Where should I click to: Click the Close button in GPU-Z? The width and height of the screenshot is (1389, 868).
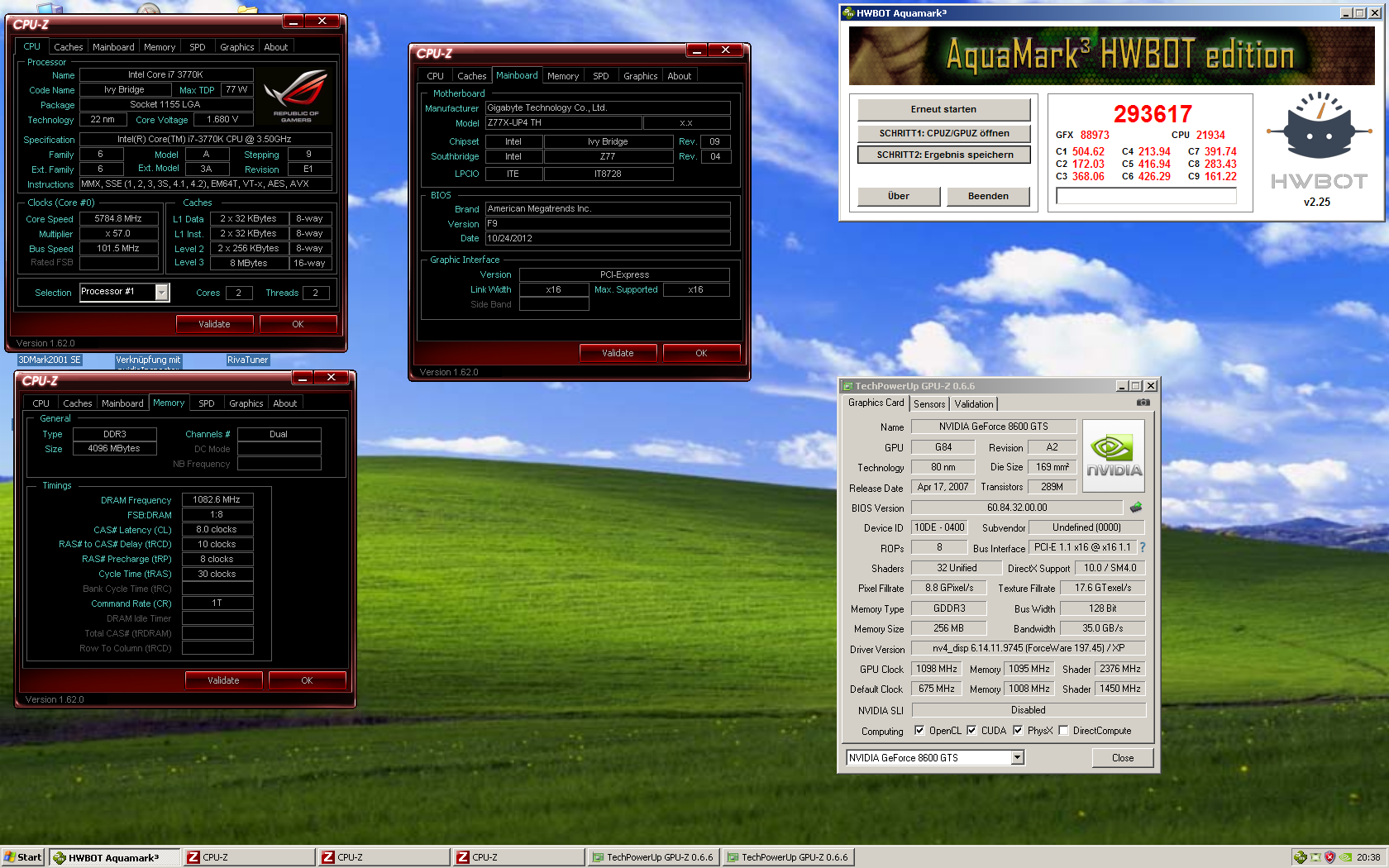[1123, 758]
